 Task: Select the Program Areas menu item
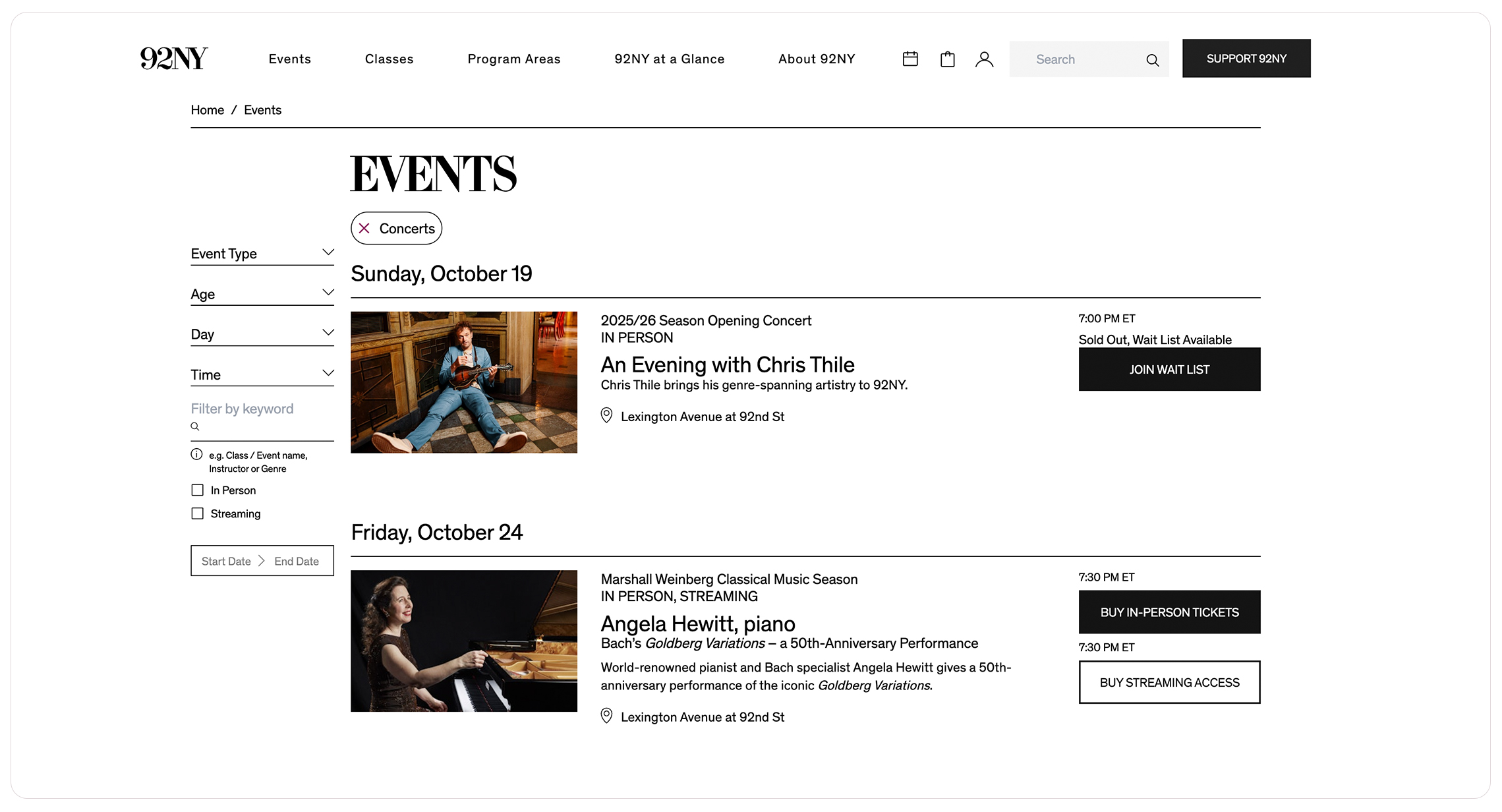click(x=514, y=59)
